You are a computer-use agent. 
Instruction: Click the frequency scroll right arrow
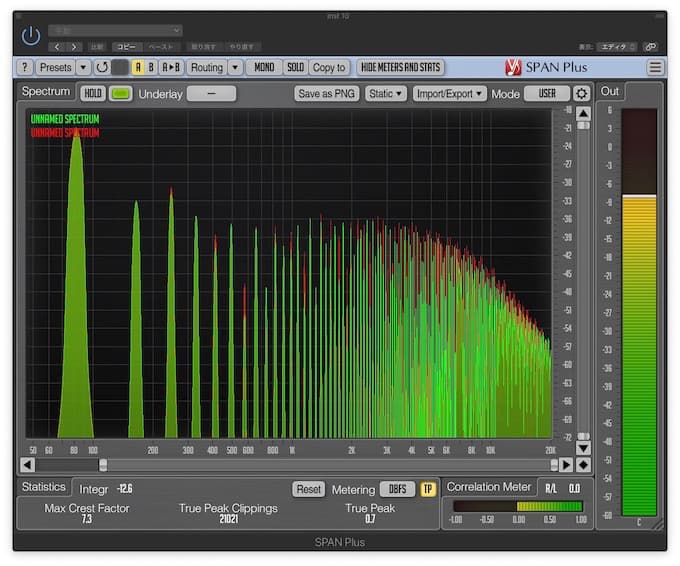click(566, 465)
